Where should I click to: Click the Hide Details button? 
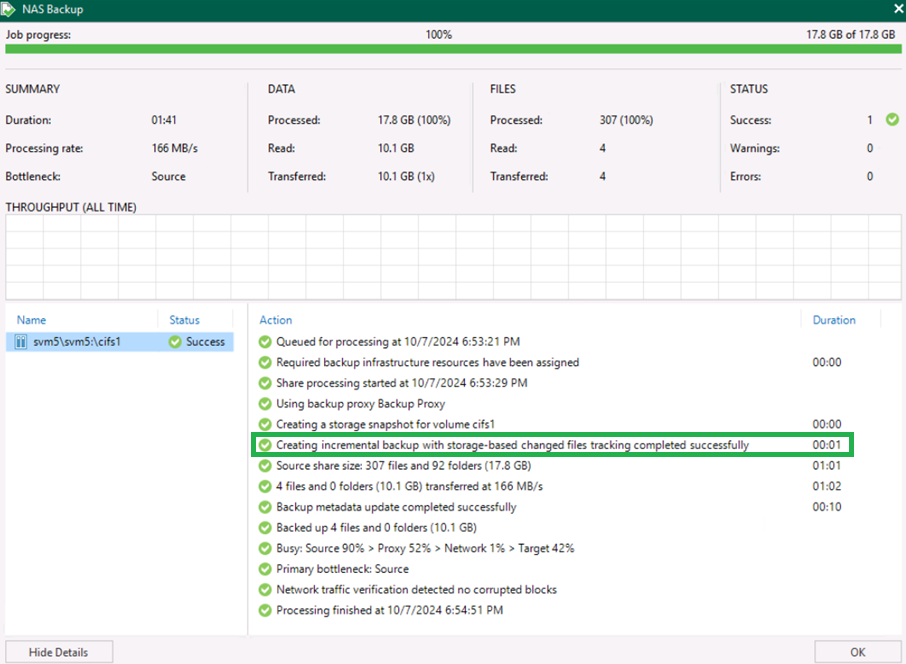[x=58, y=652]
